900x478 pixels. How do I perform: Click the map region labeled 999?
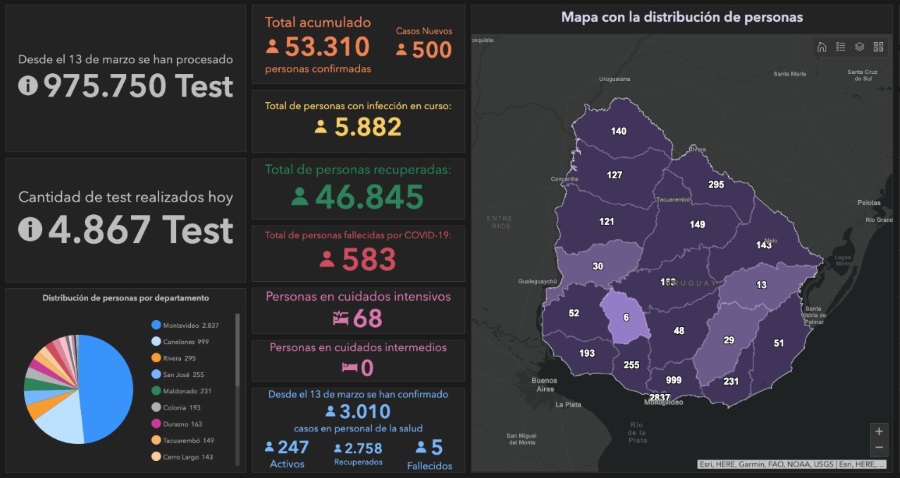coord(673,380)
